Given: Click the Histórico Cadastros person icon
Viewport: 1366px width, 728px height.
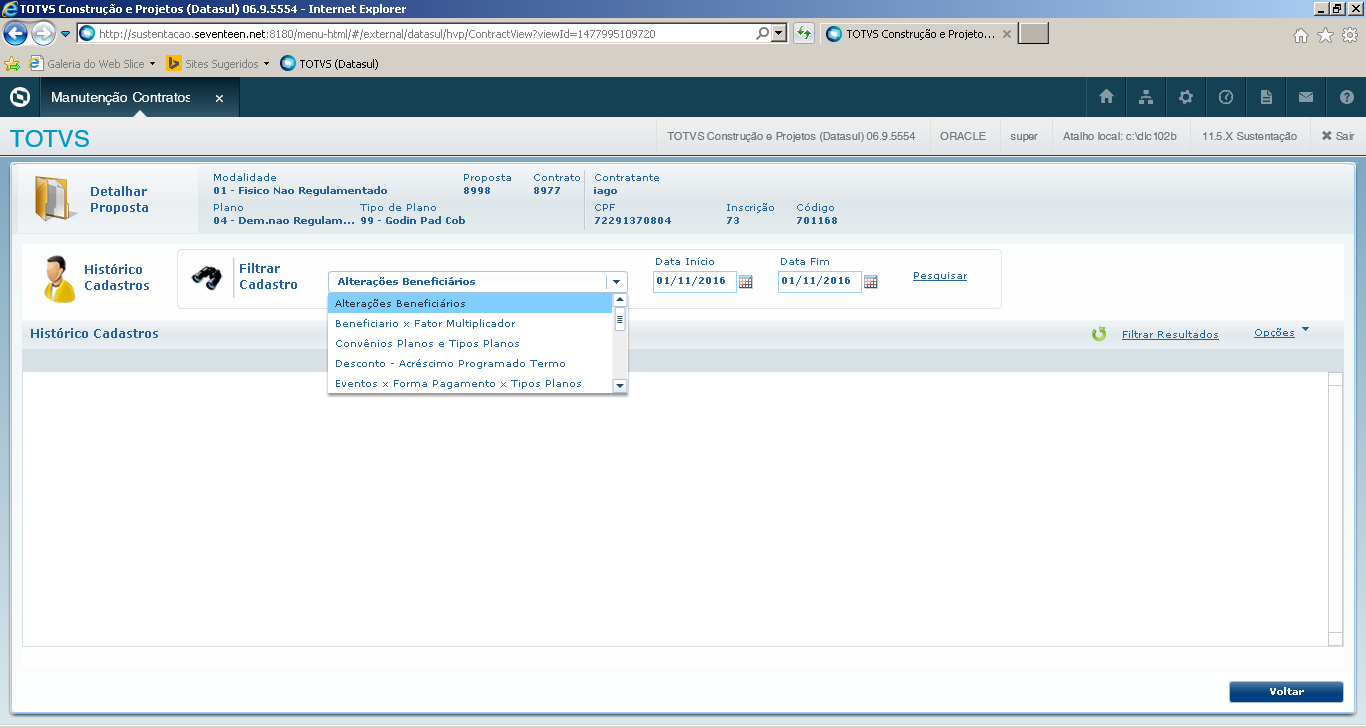Looking at the screenshot, I should tap(58, 278).
